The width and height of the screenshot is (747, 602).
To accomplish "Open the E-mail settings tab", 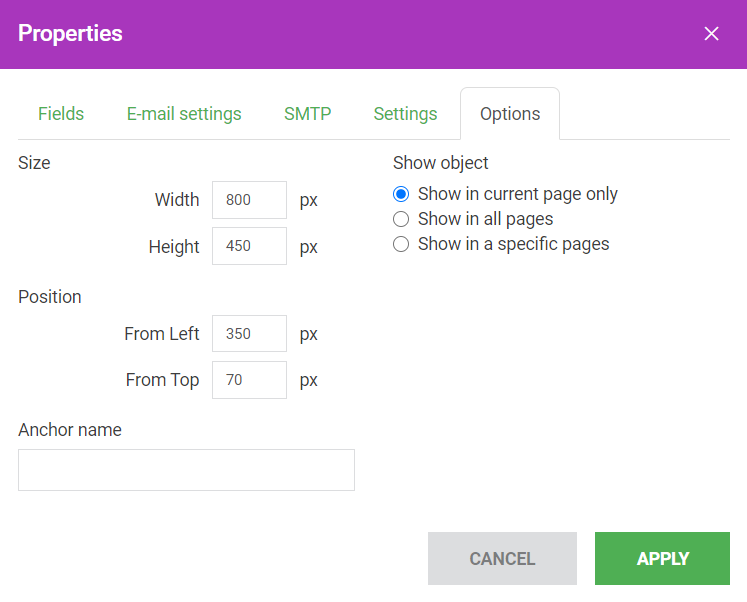I will 184,114.
